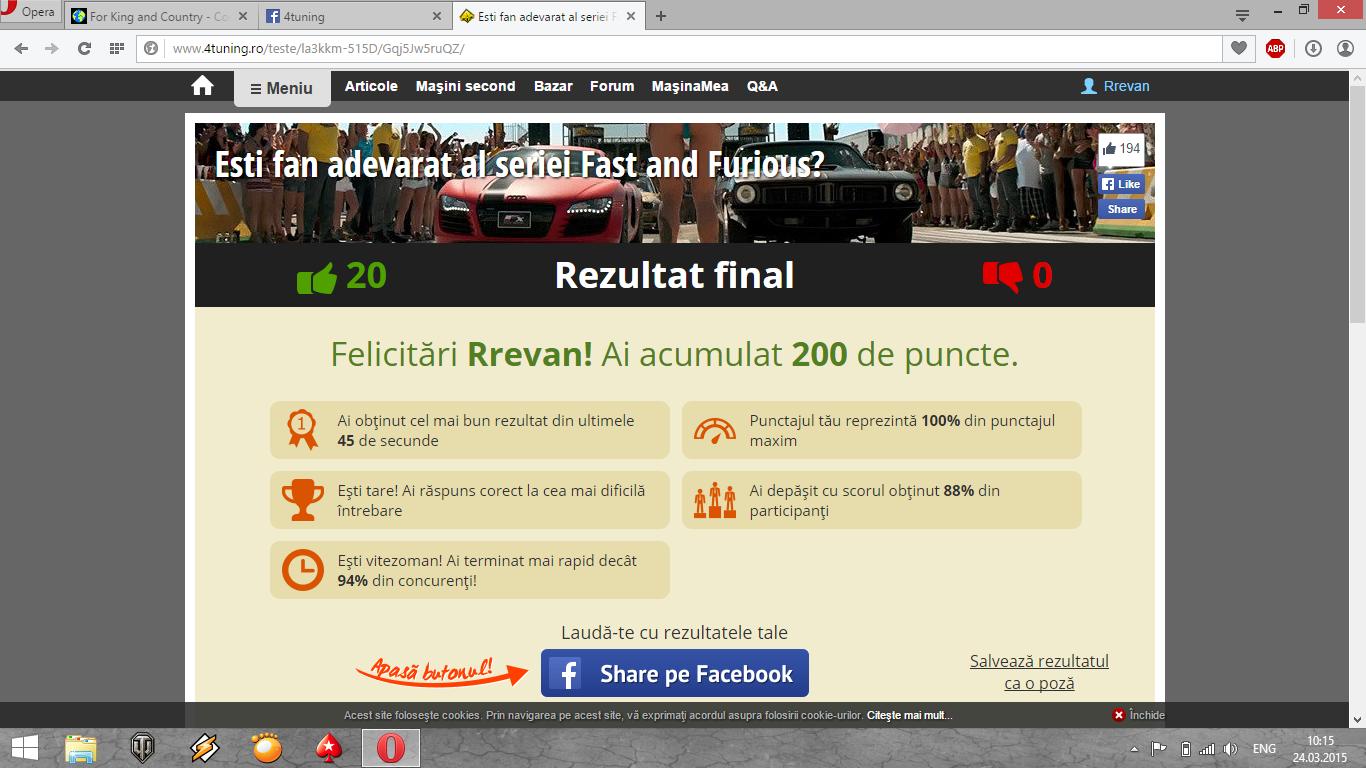
Task: Open the Bazar section
Action: pos(553,86)
